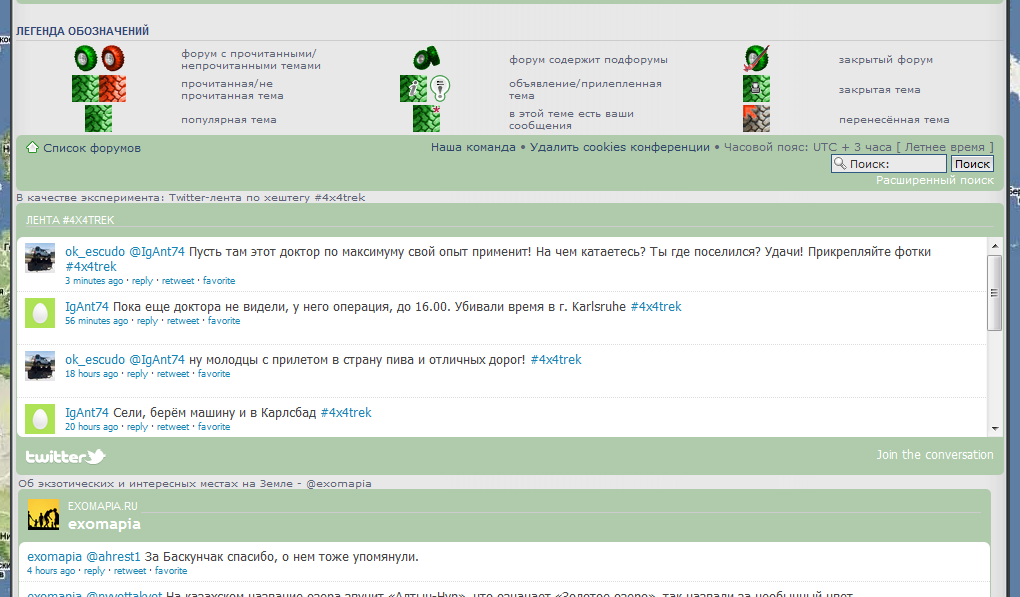Click the announcement/sticky topic legend icon
The image size is (1020, 597).
point(426,89)
